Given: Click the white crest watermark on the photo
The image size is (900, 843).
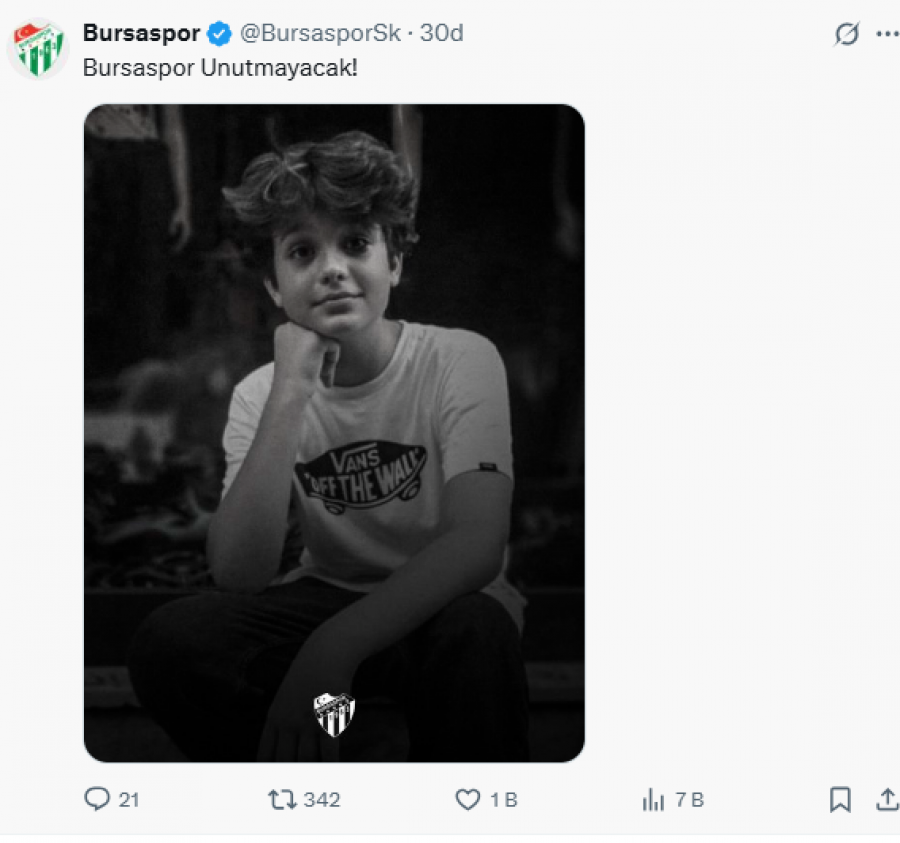Looking at the screenshot, I should [334, 714].
